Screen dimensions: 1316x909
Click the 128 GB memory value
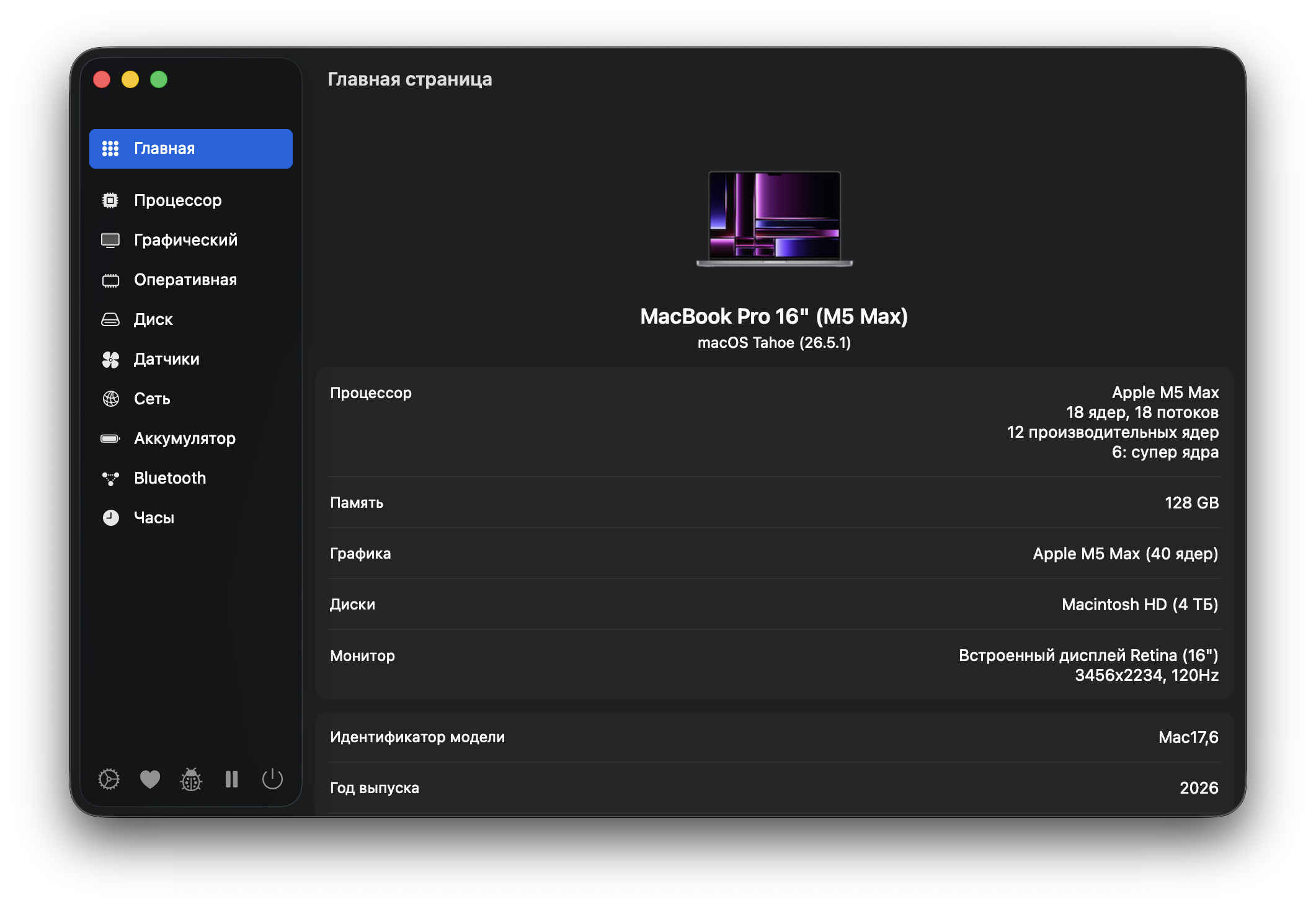1192,503
